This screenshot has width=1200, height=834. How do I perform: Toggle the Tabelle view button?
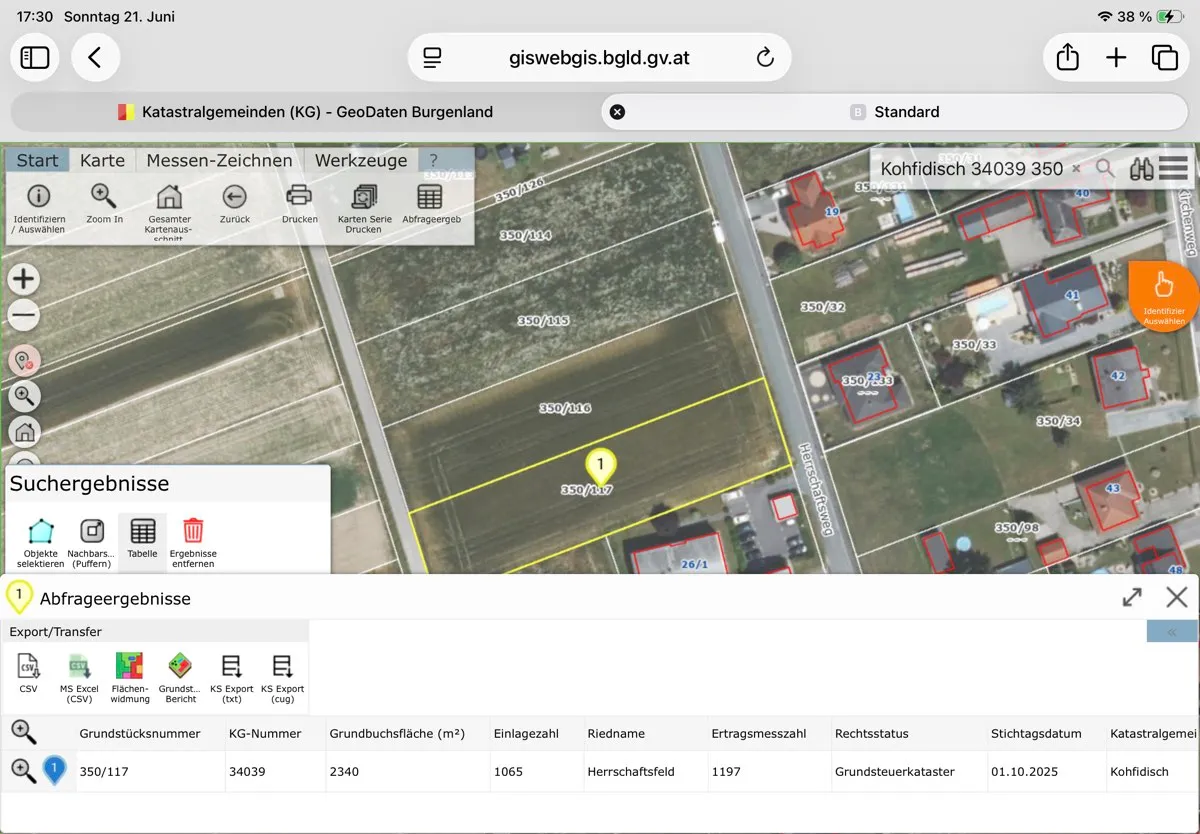[142, 542]
